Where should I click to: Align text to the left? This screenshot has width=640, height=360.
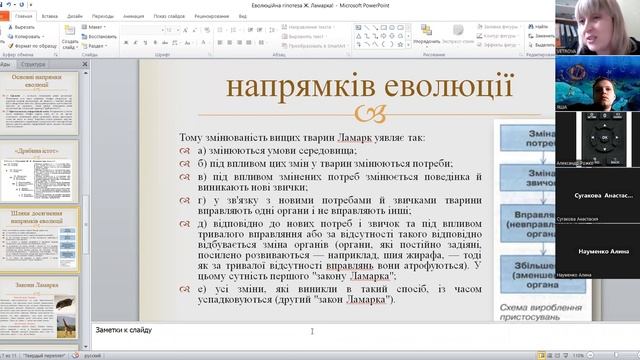[220, 43]
